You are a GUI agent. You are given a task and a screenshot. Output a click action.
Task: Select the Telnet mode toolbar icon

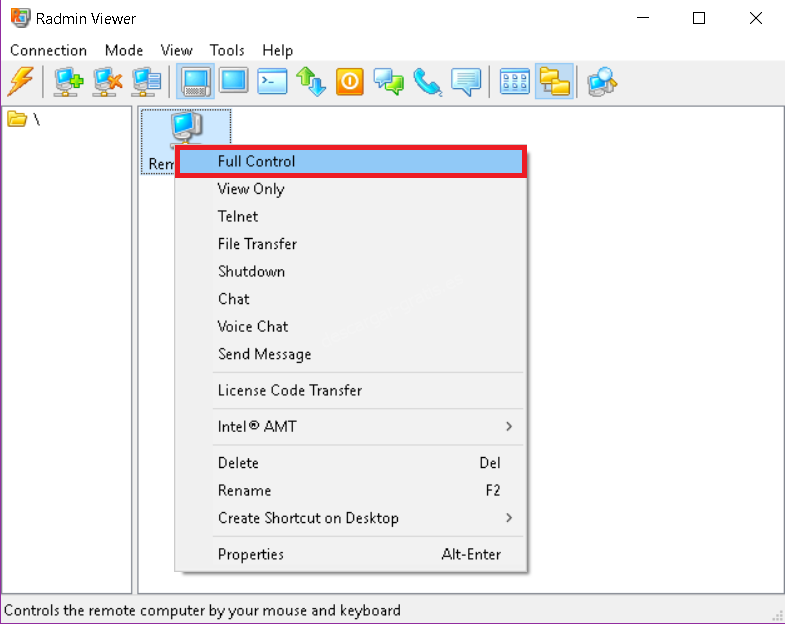[x=272, y=81]
